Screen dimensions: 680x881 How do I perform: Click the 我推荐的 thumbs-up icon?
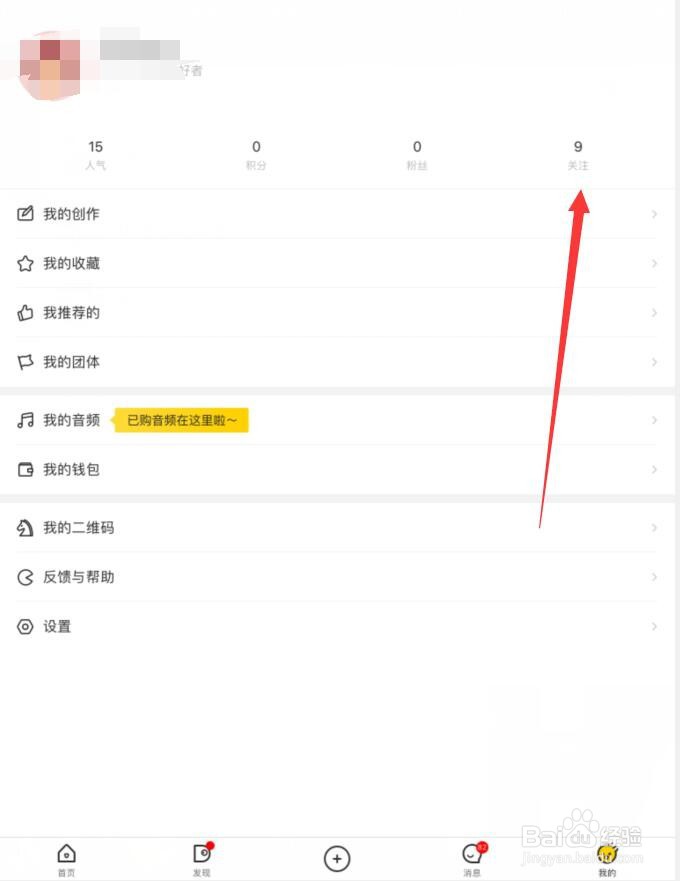click(26, 313)
